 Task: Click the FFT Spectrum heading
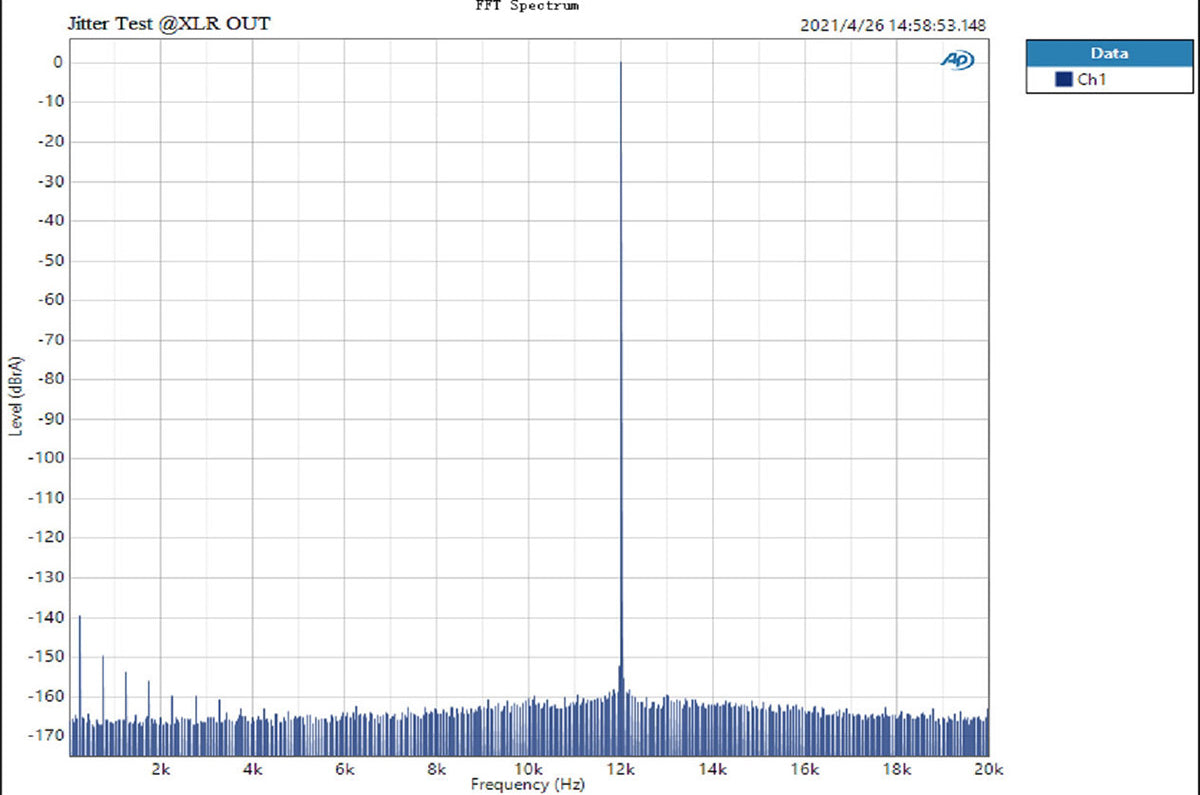[526, 6]
